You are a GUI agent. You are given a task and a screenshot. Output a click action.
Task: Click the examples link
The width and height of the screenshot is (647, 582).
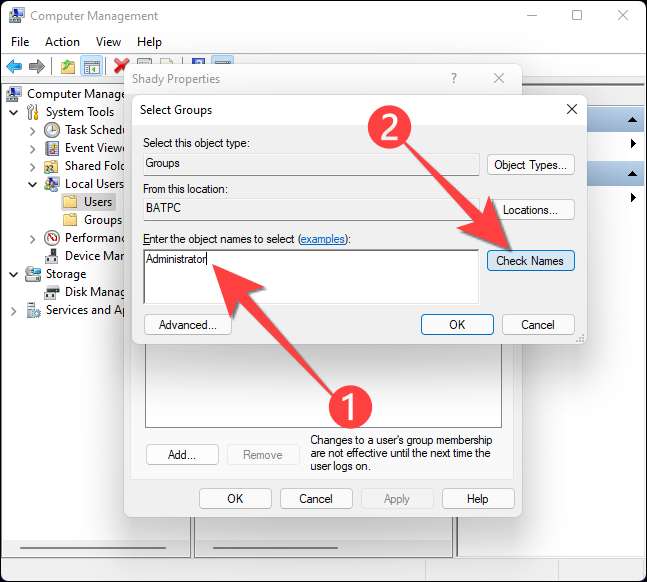coord(322,239)
